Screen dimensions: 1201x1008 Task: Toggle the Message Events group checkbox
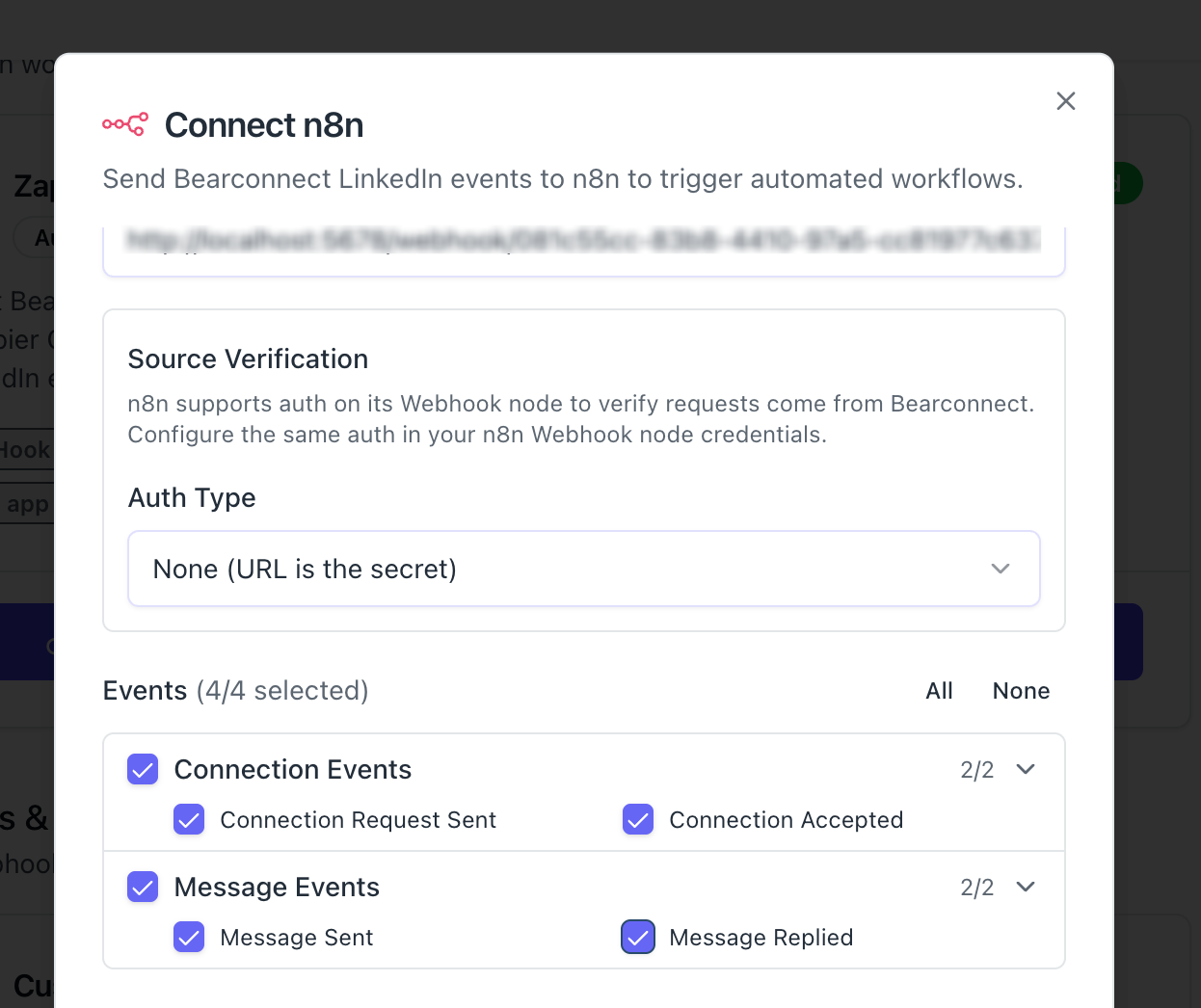pos(143,887)
